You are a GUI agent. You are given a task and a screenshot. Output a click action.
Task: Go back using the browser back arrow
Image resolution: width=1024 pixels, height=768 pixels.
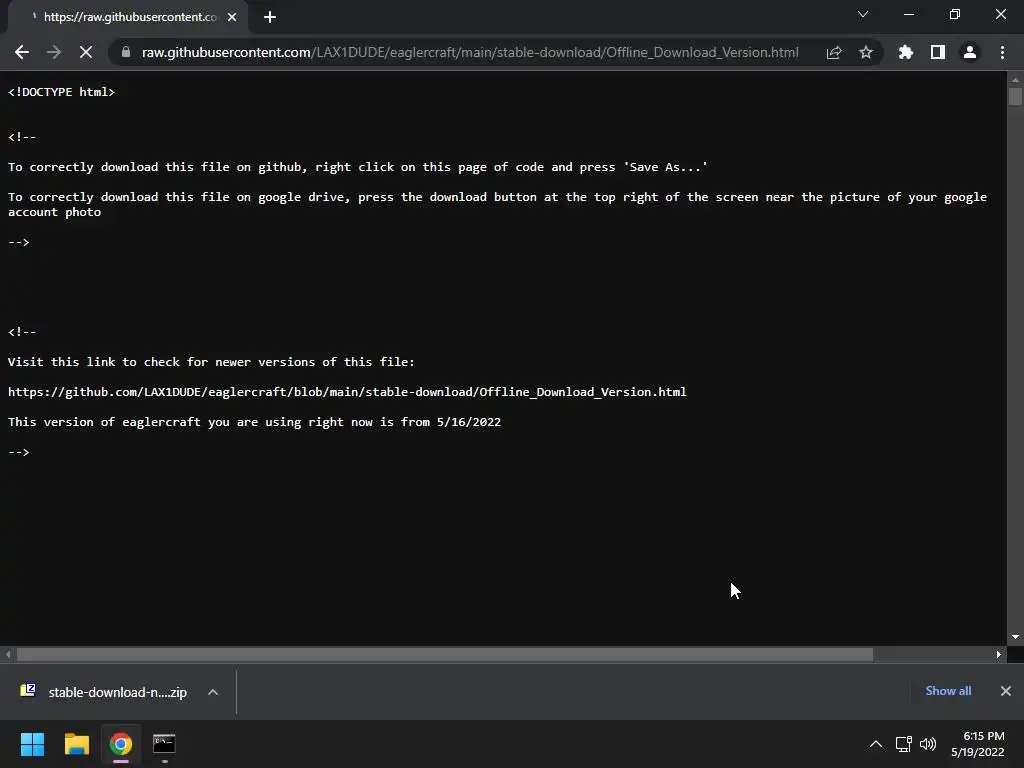pos(22,52)
